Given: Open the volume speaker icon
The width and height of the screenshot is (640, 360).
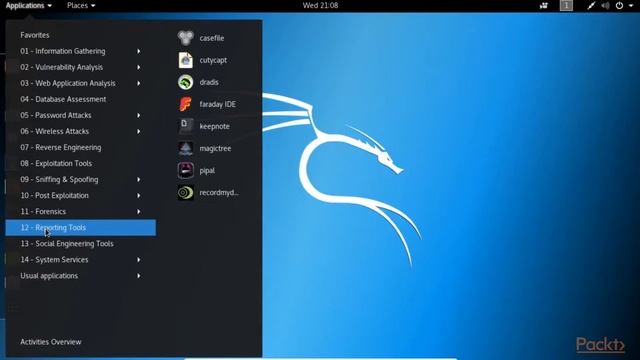Looking at the screenshot, I should coord(605,5).
